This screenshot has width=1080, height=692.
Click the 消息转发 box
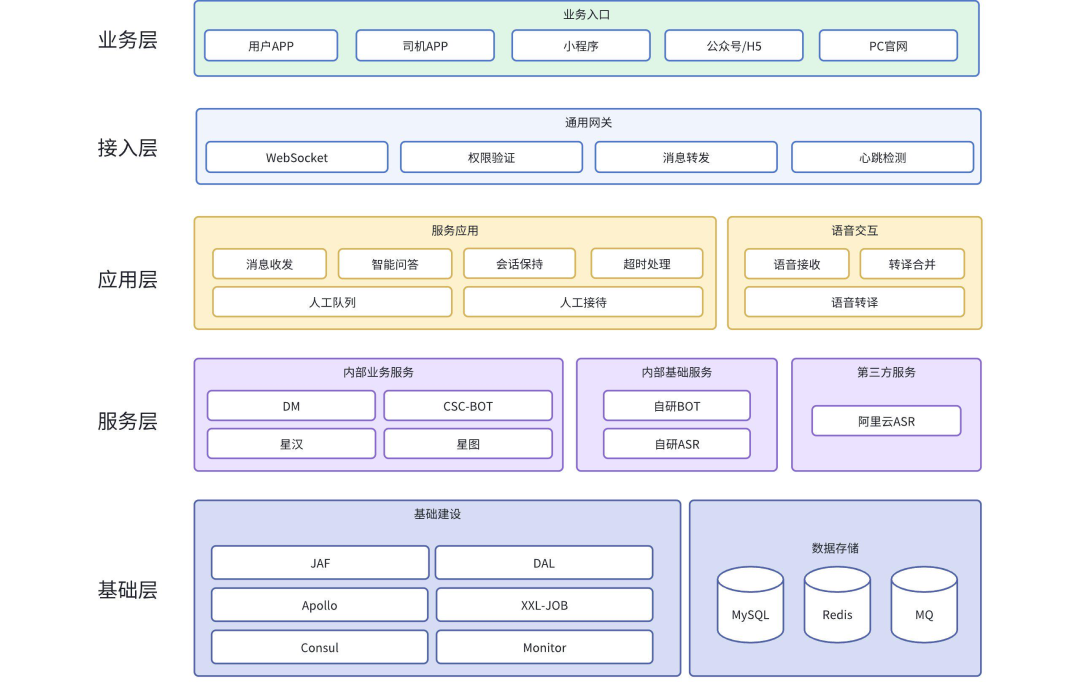click(686, 157)
